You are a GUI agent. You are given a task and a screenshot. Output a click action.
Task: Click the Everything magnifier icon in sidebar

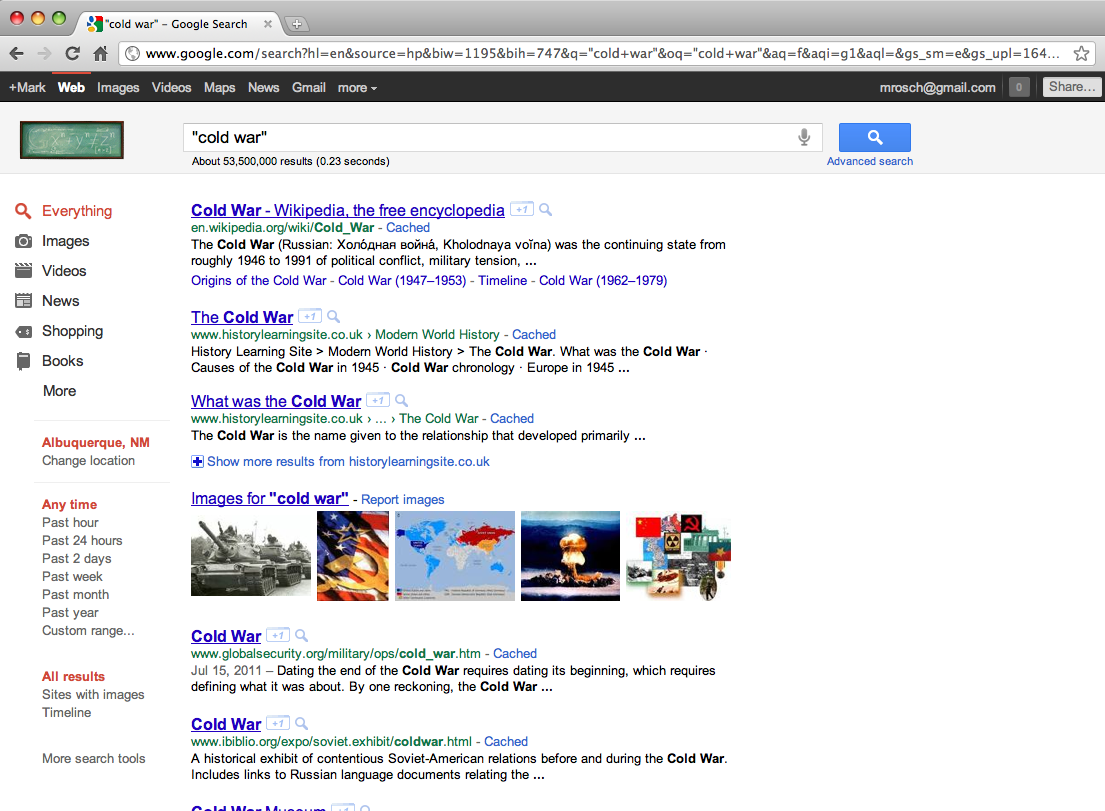pos(23,211)
